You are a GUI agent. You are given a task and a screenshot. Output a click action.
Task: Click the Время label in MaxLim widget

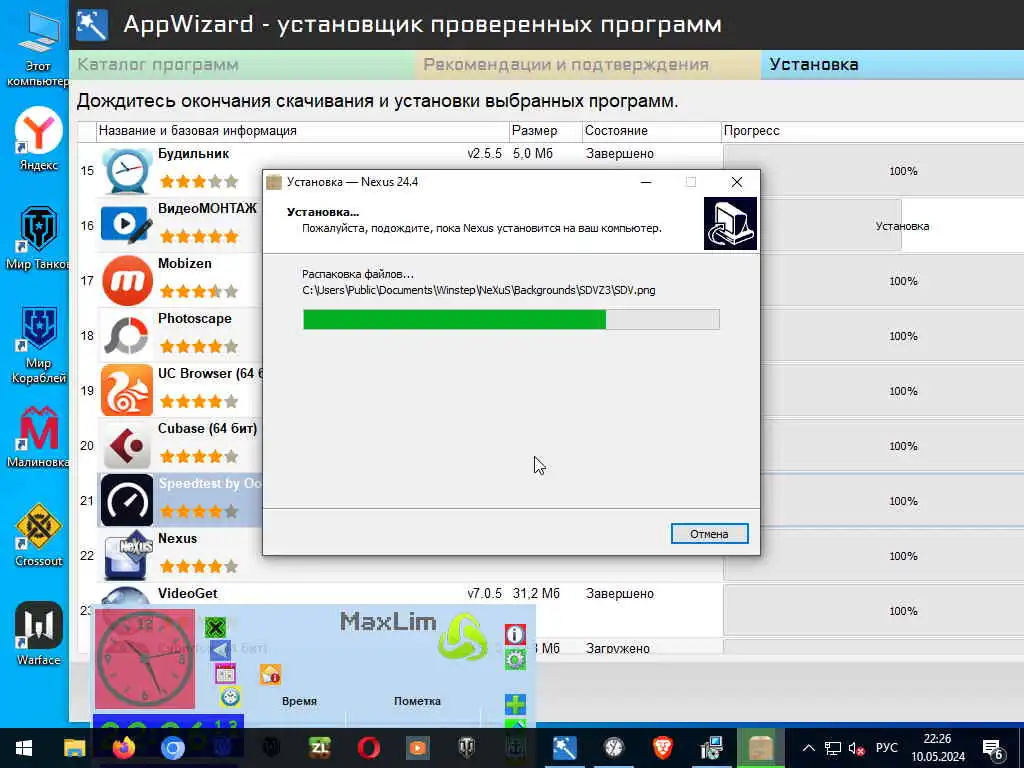[299, 701]
